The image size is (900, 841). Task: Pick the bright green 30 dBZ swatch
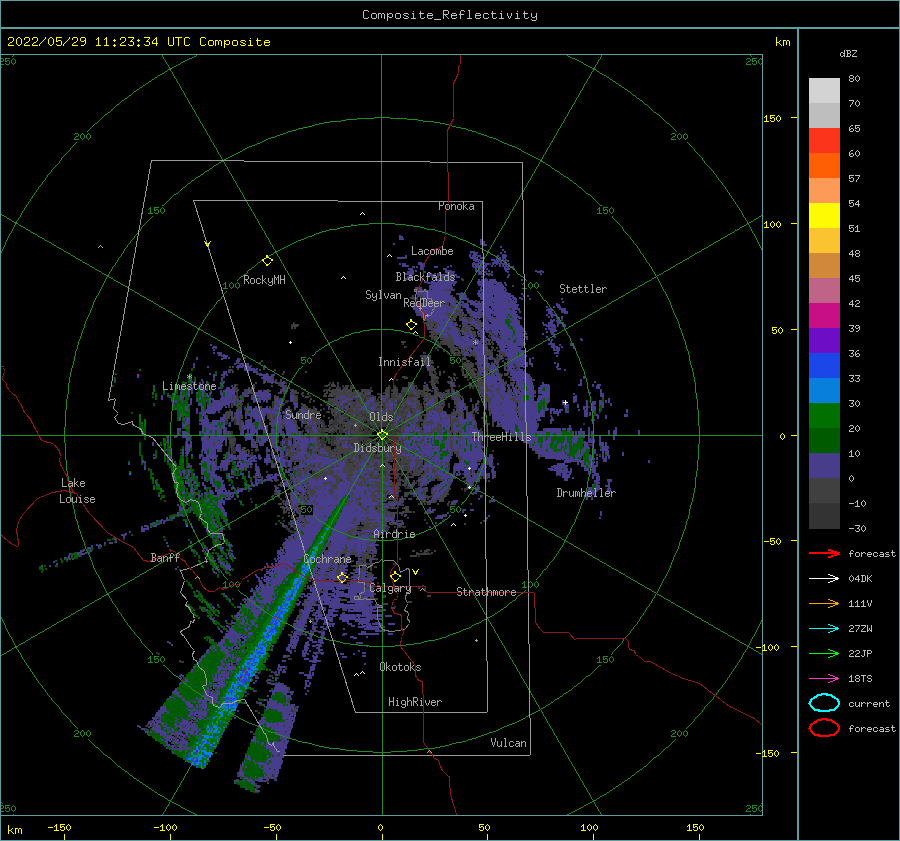tap(824, 415)
